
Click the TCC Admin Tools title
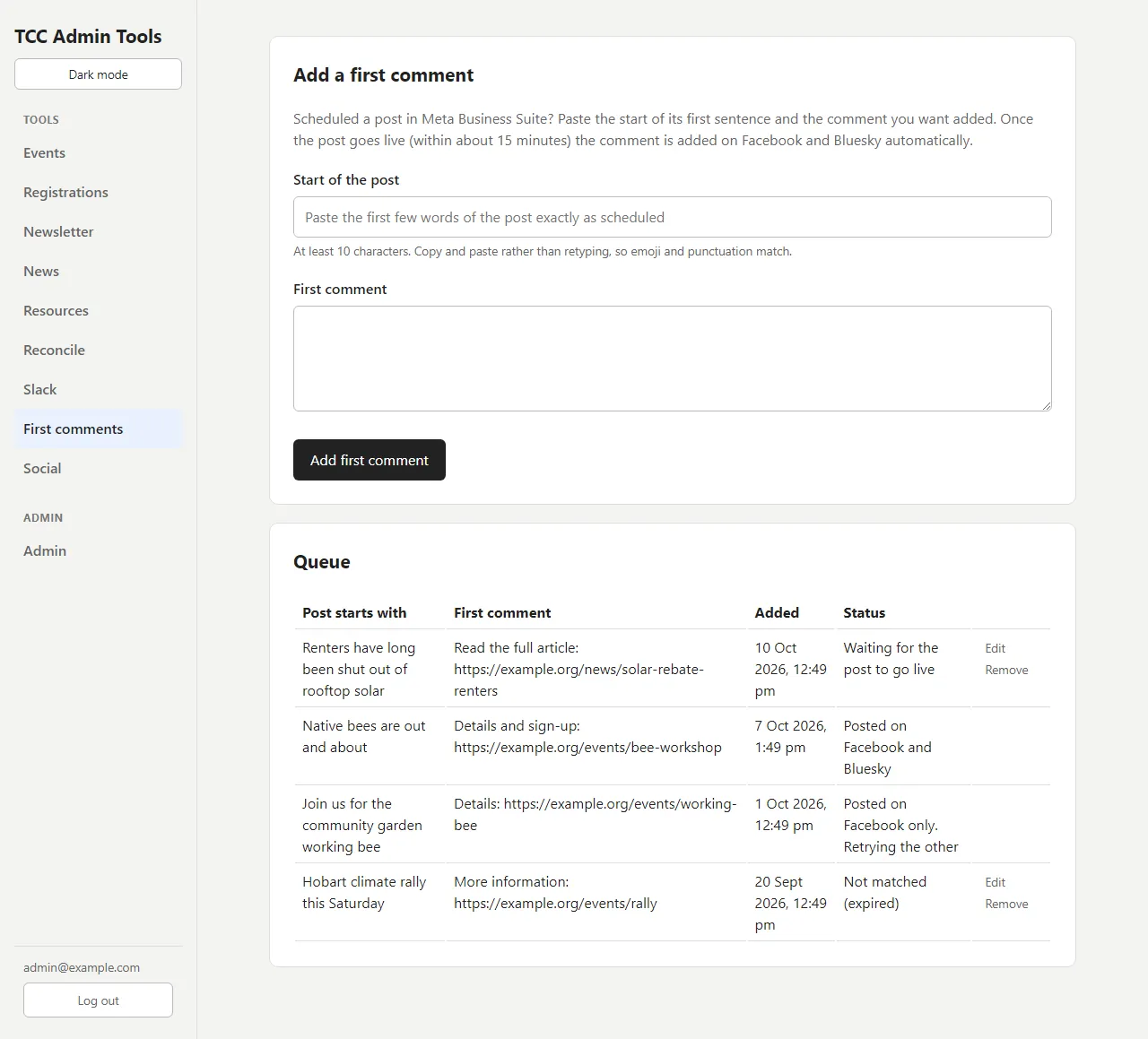click(x=88, y=37)
